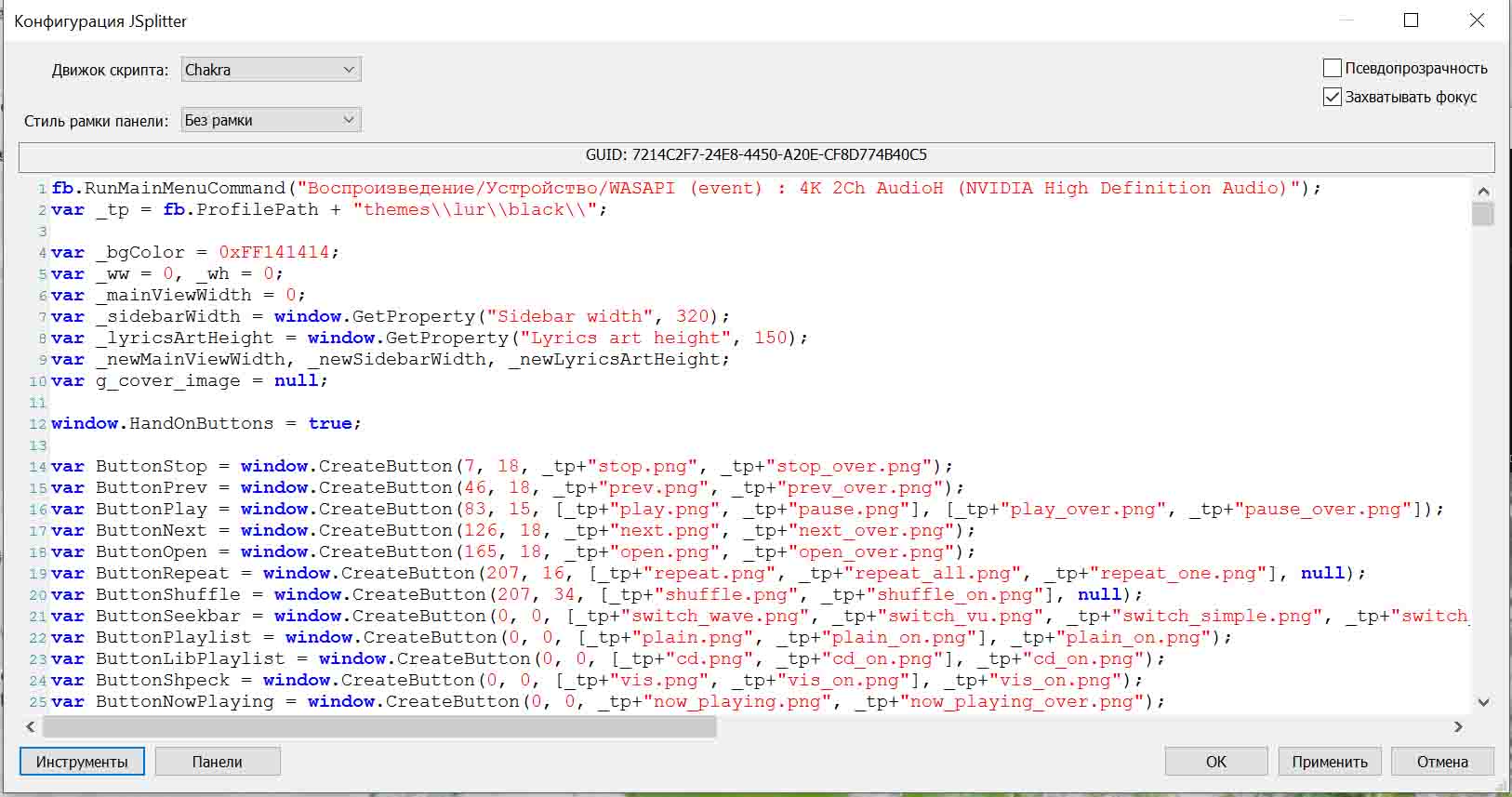Maximize the JSplitter configuration window
Image resolution: width=1512 pixels, height=797 pixels.
tap(1411, 20)
